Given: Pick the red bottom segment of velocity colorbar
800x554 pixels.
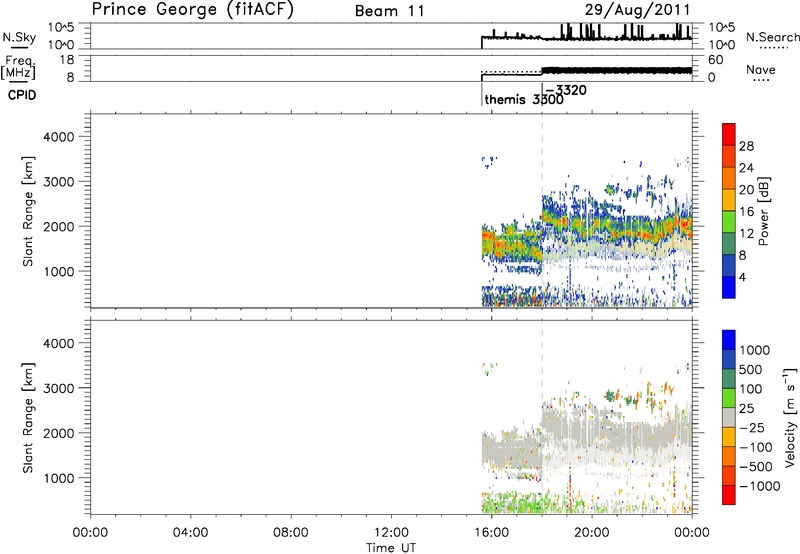Looking at the screenshot, I should point(729,495).
